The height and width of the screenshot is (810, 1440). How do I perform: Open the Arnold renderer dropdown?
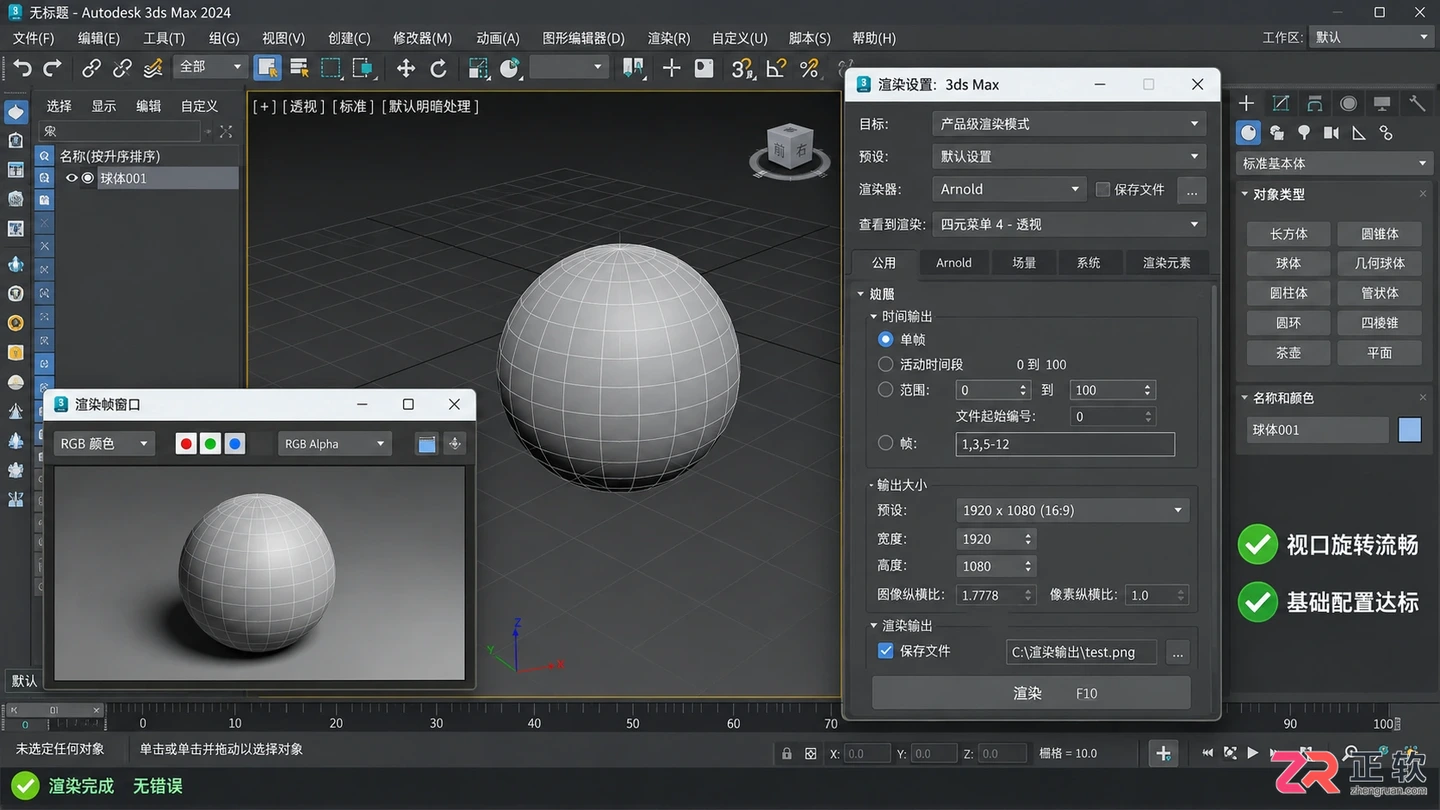1009,189
